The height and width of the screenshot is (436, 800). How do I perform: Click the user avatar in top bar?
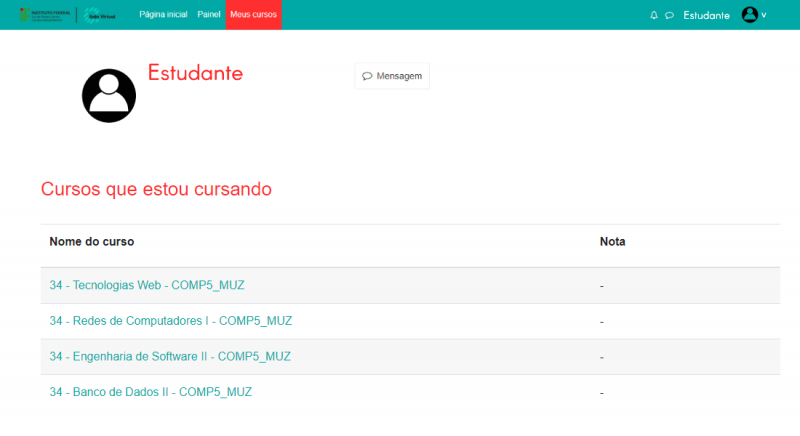(749, 15)
